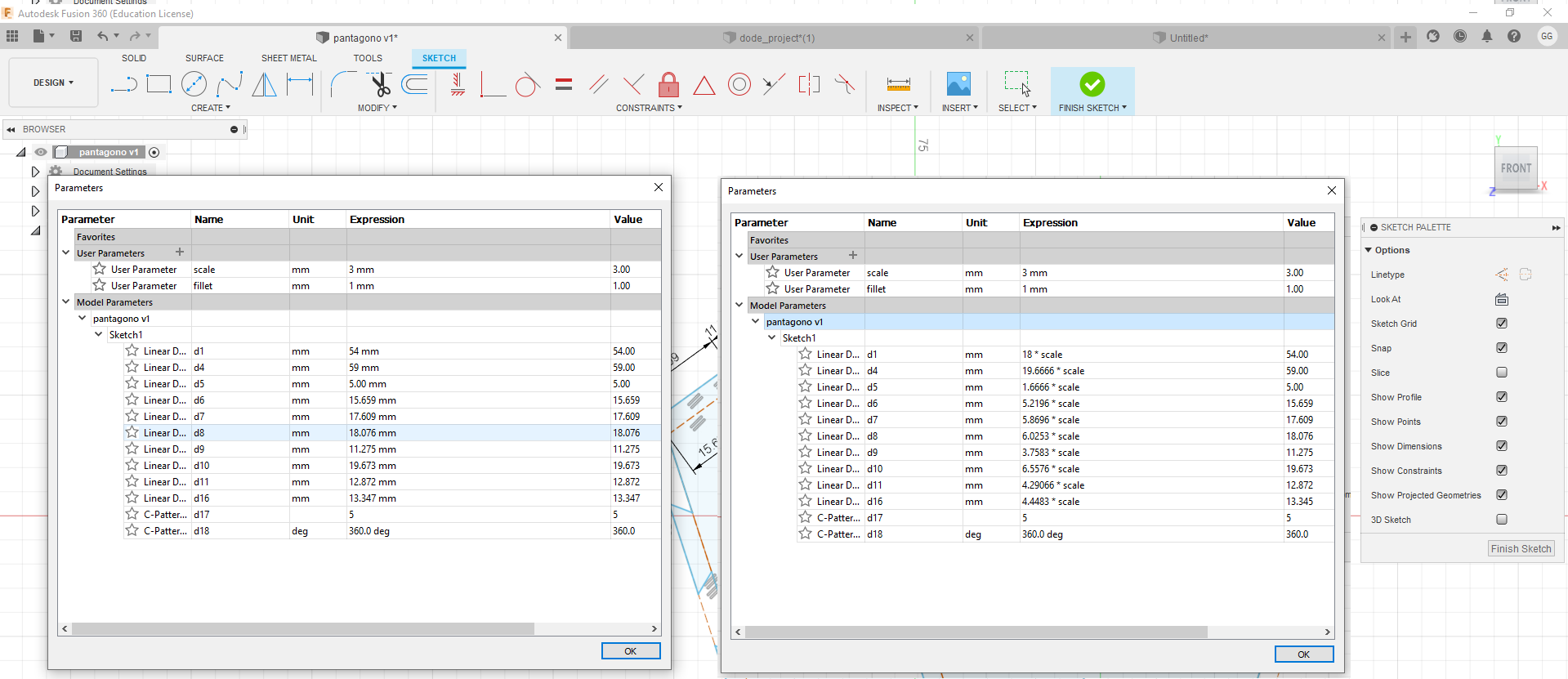Open the DESIGN workspace dropdown
1568x679 pixels.
53,83
